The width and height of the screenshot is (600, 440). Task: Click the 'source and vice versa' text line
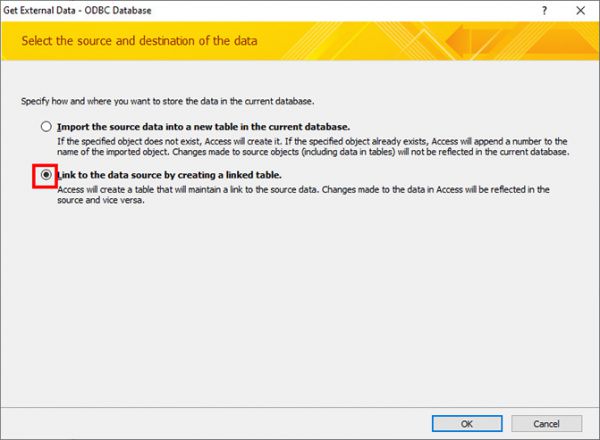point(102,199)
